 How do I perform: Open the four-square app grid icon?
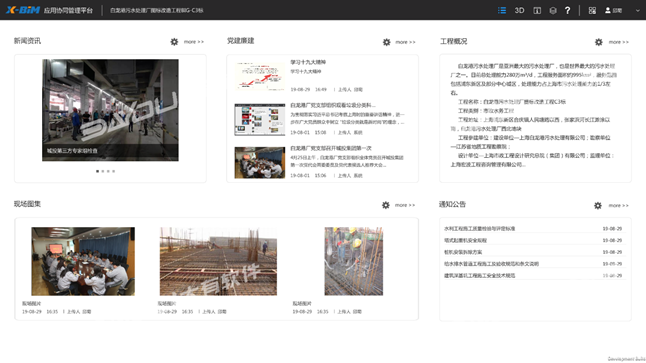point(592,11)
